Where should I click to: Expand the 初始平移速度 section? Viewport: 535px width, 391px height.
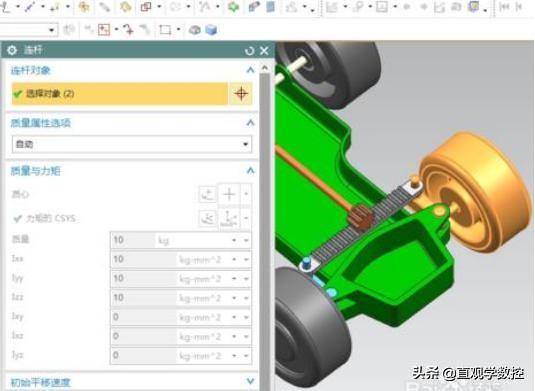point(250,381)
